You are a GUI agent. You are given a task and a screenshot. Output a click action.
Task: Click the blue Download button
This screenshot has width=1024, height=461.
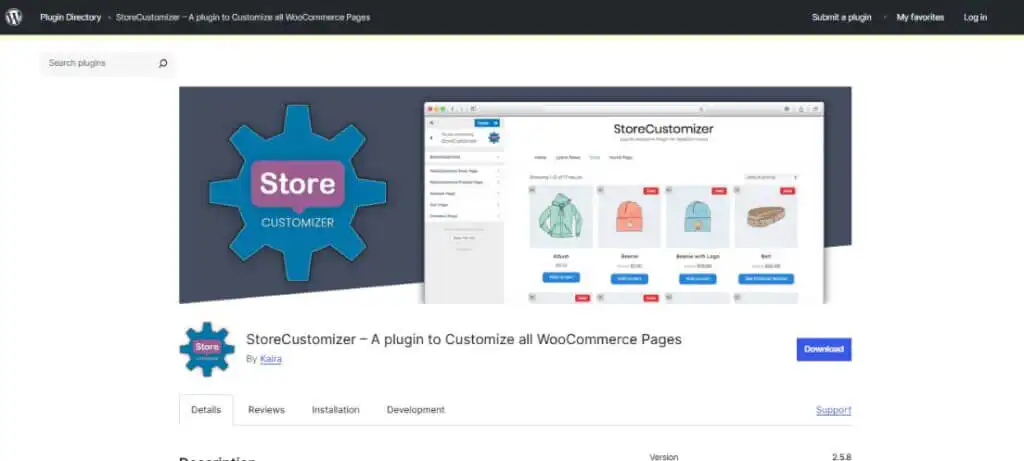click(x=824, y=349)
